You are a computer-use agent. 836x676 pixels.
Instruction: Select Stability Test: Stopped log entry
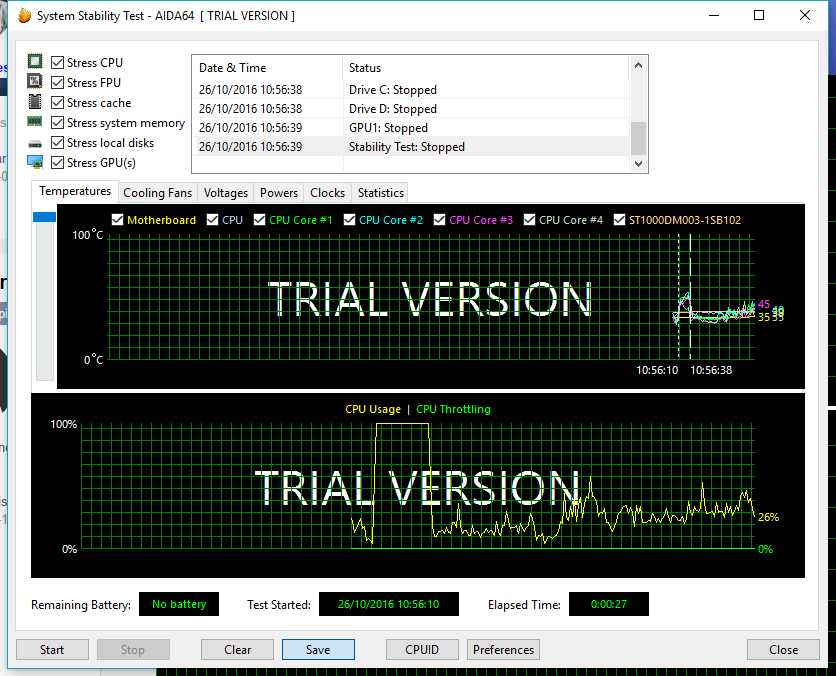(411, 147)
